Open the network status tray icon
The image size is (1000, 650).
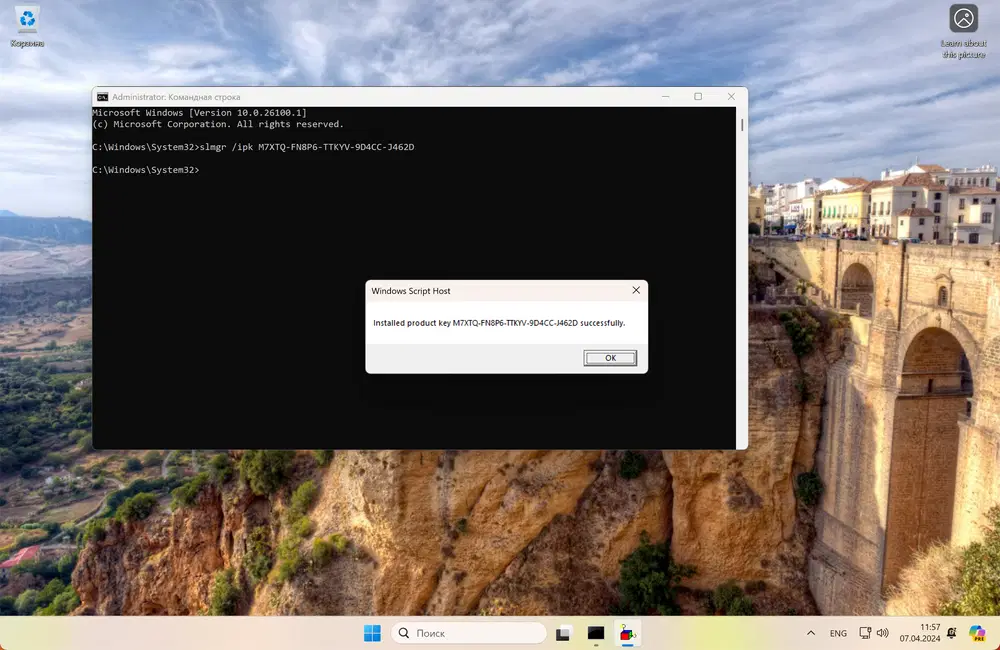[865, 633]
